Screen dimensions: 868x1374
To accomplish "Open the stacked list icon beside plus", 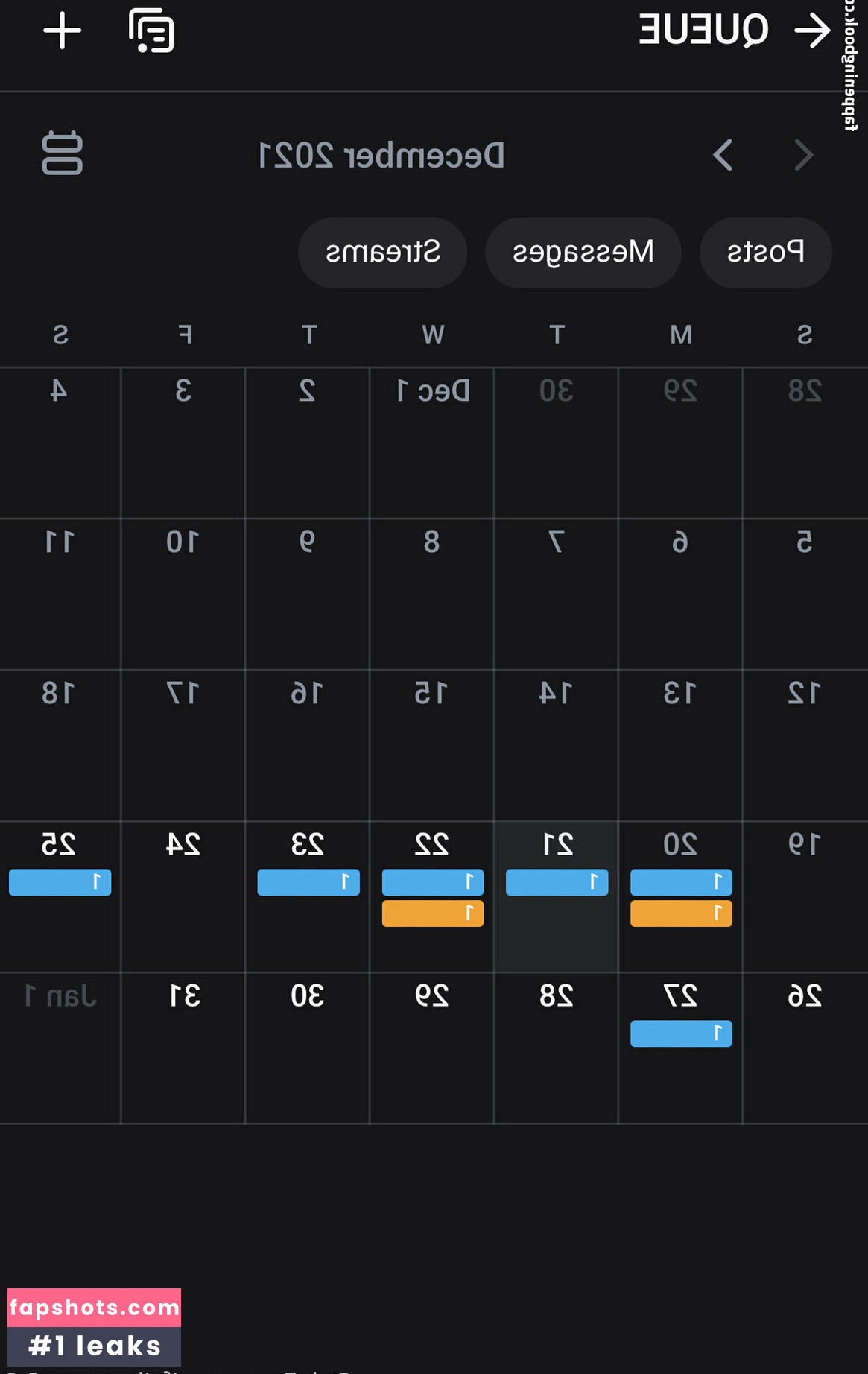I will (151, 31).
